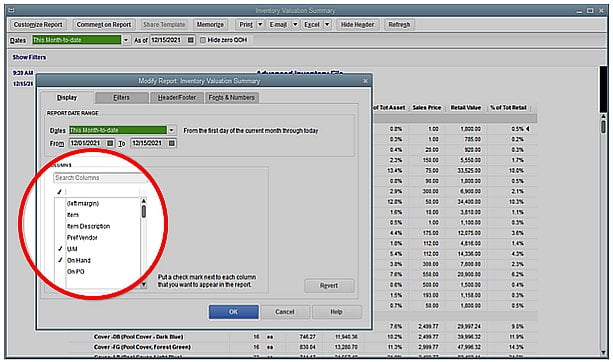Screen dimensions: 613x362
Task: Click the retail value 34,400.00 cell
Action: point(469,202)
